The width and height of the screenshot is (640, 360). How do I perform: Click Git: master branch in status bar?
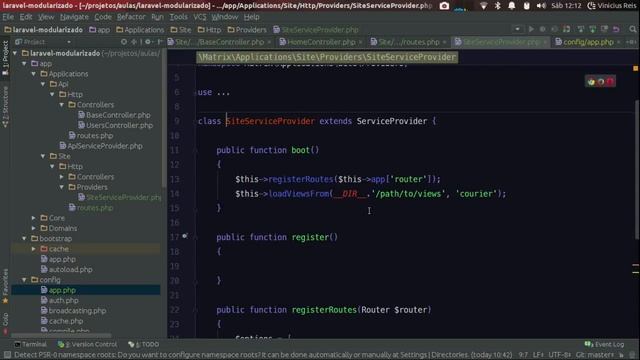click(x=594, y=355)
